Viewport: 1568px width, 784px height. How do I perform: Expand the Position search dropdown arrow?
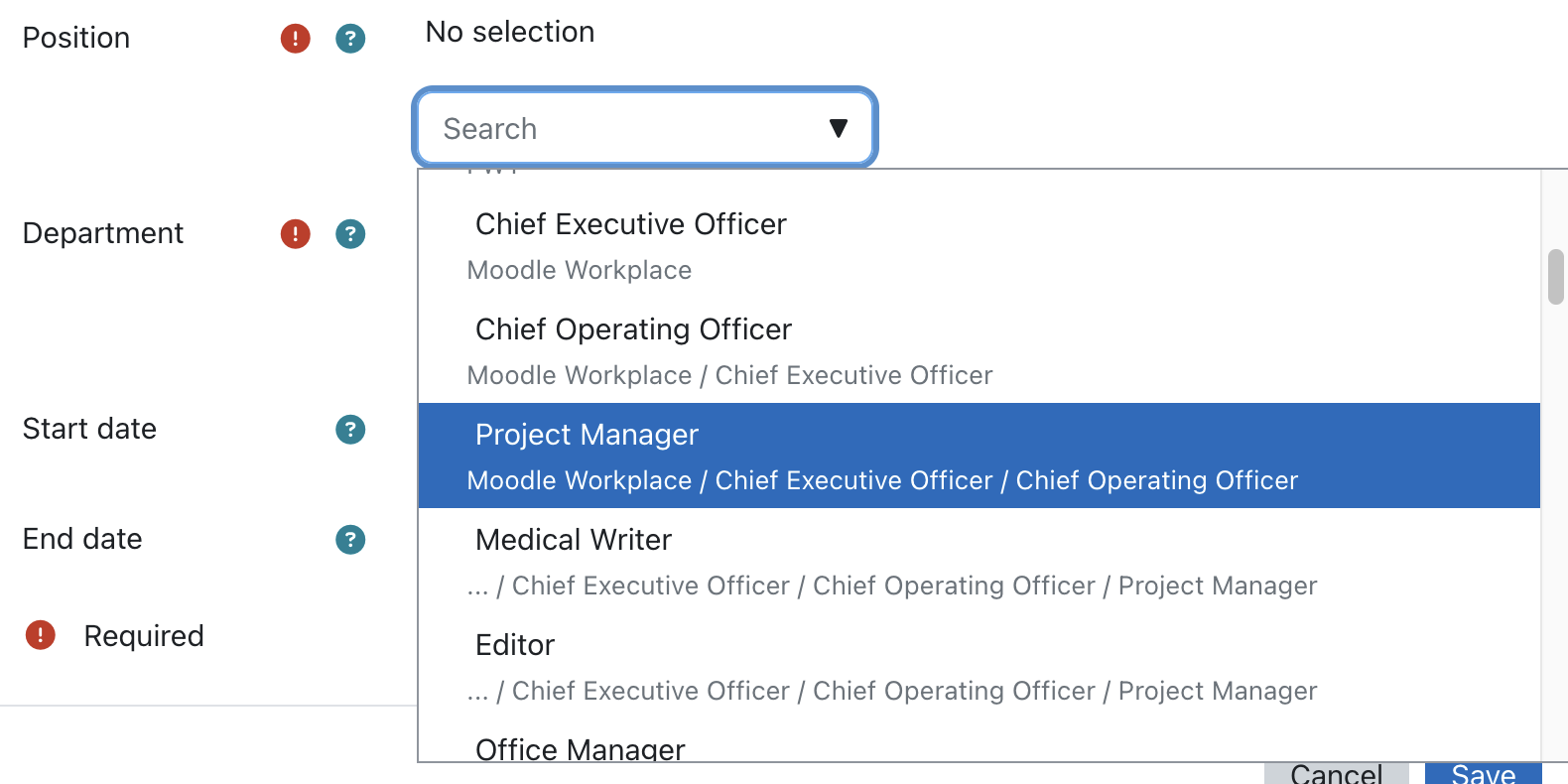click(839, 128)
